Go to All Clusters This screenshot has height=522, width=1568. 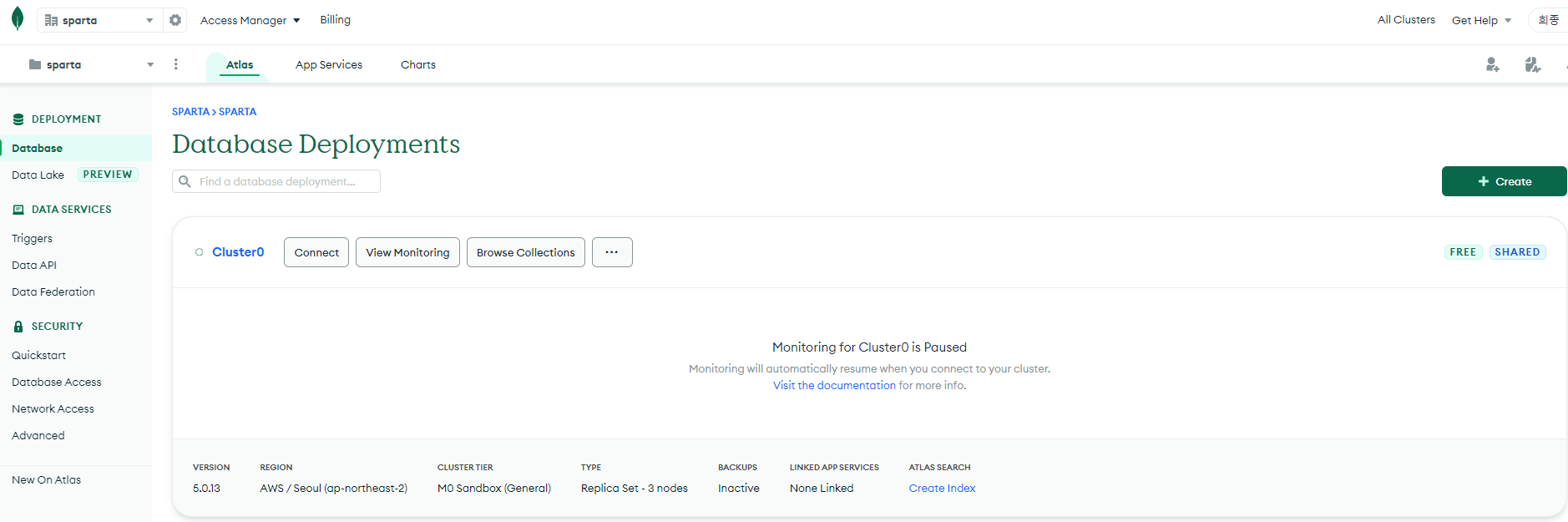(1406, 20)
